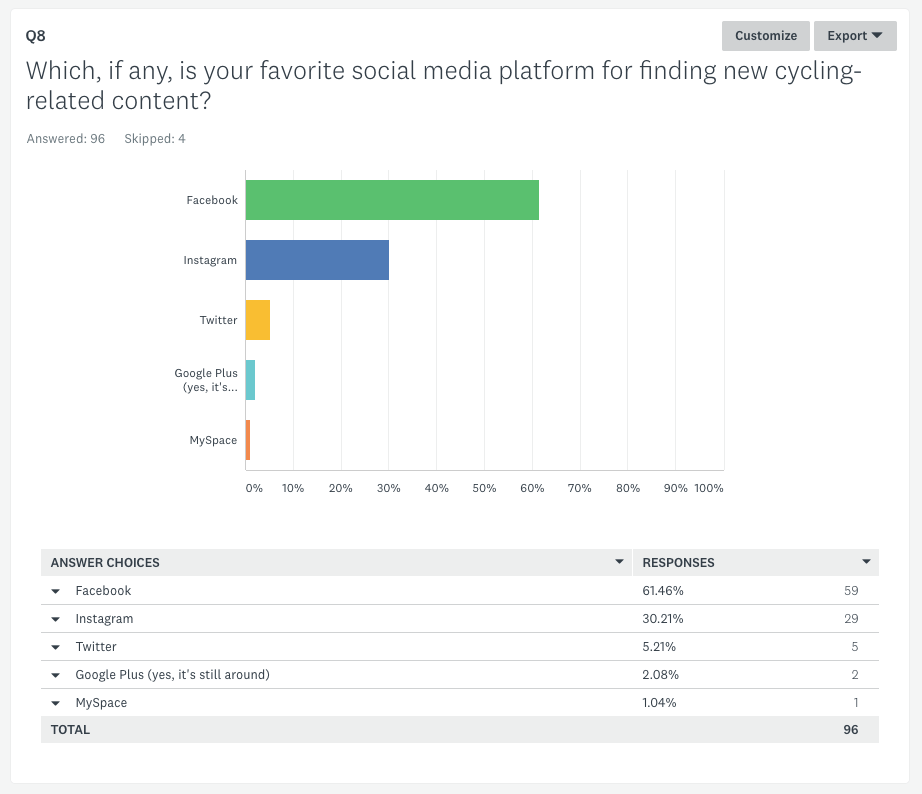Click the orange MySpace bar

(248, 440)
